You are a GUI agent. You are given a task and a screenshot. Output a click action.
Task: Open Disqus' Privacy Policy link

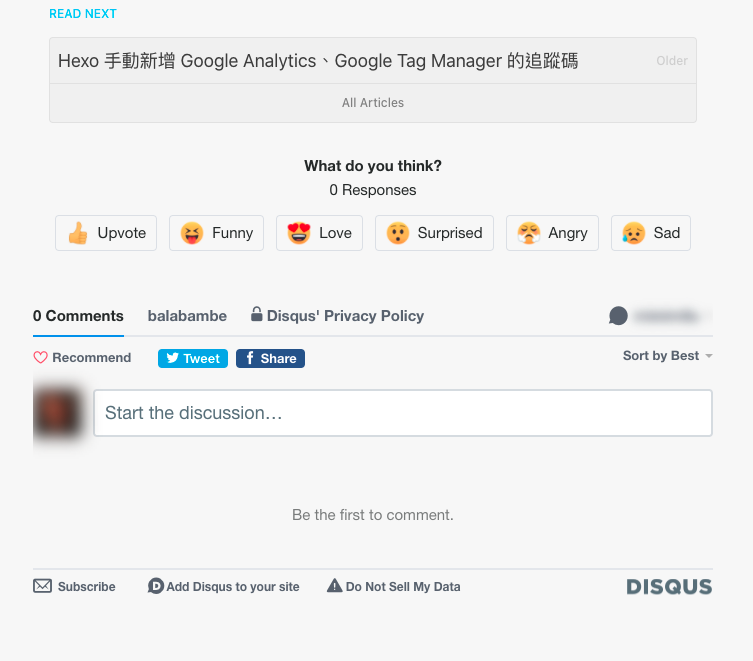coord(337,316)
